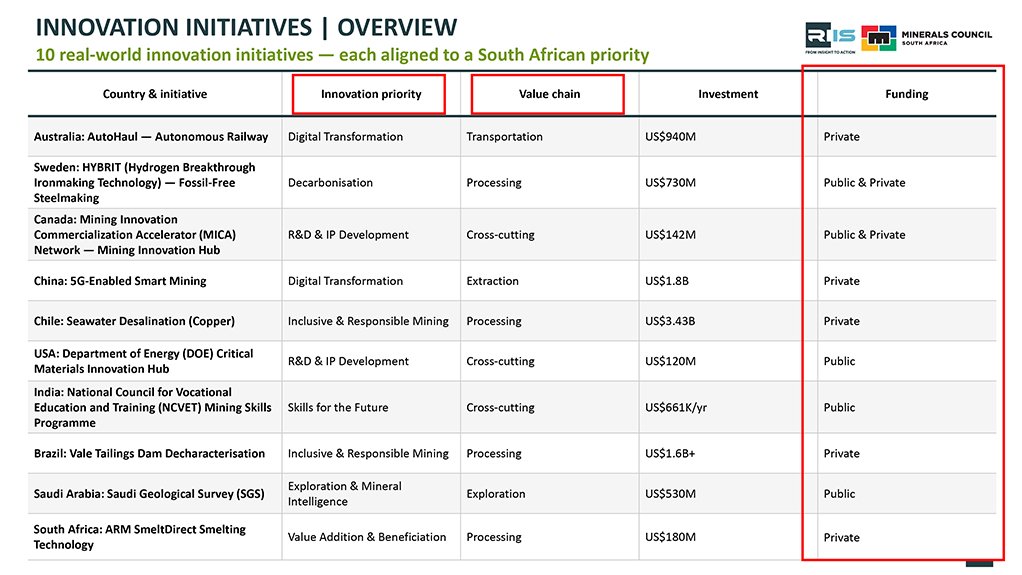Click the "US$142M" investment value

click(670, 235)
